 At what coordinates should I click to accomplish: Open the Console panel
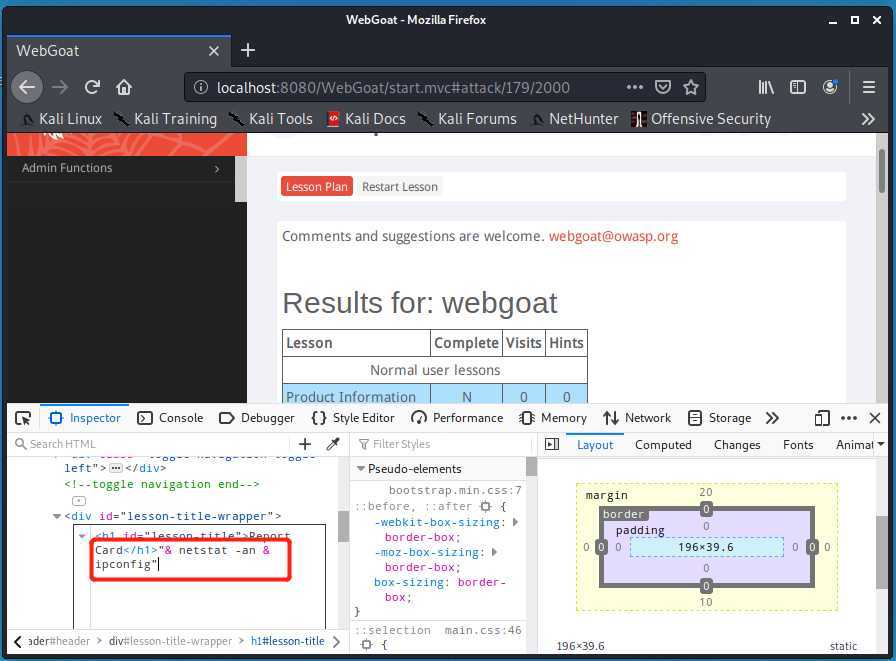click(x=170, y=418)
